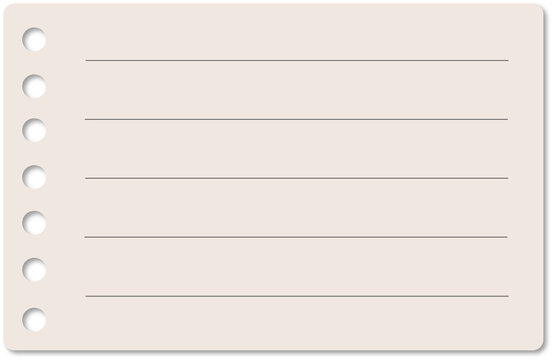Click the middle (fourth) punched hole
This screenshot has height=360, width=553.
click(x=34, y=177)
